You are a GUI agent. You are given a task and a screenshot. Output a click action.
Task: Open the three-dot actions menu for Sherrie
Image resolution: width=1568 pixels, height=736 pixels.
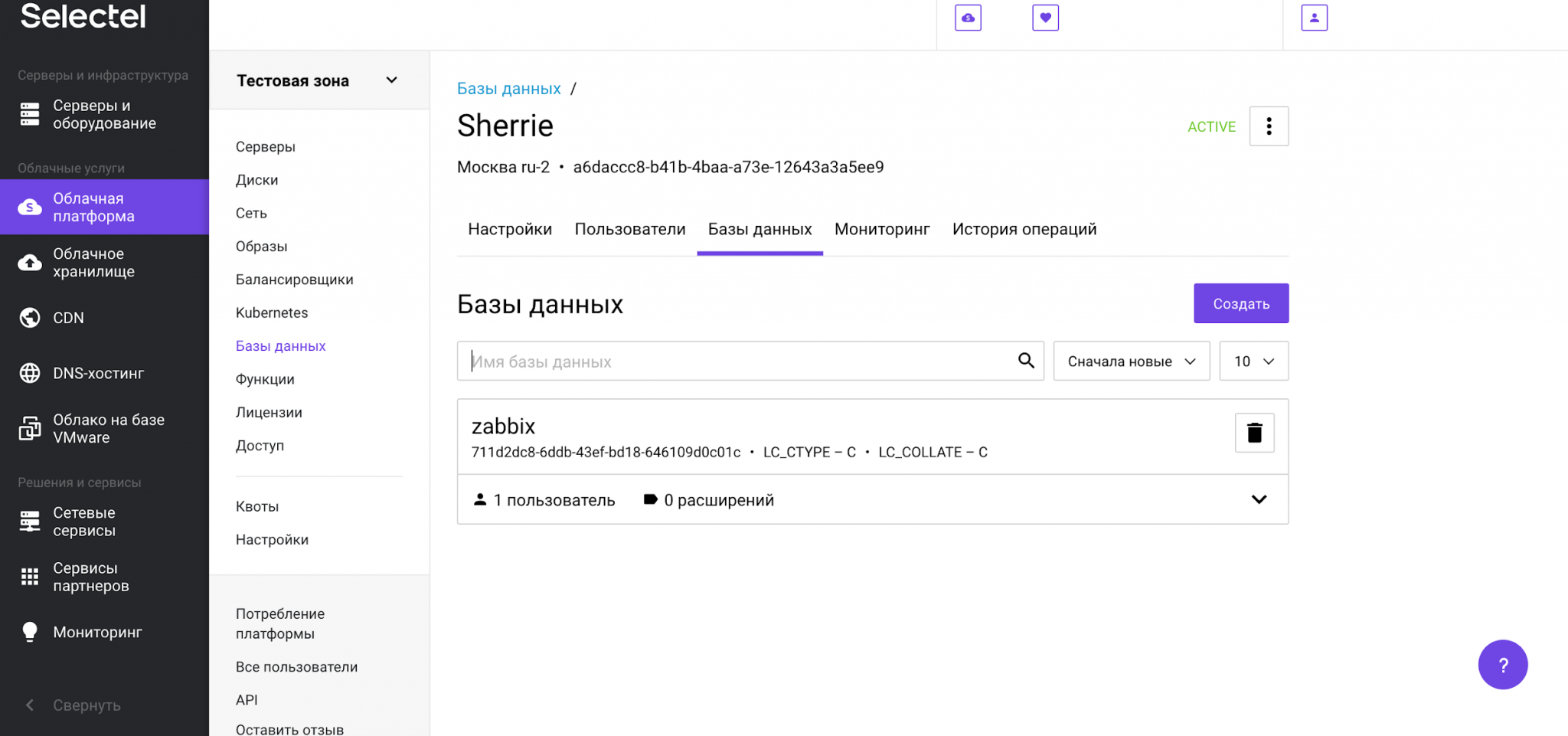1269,126
